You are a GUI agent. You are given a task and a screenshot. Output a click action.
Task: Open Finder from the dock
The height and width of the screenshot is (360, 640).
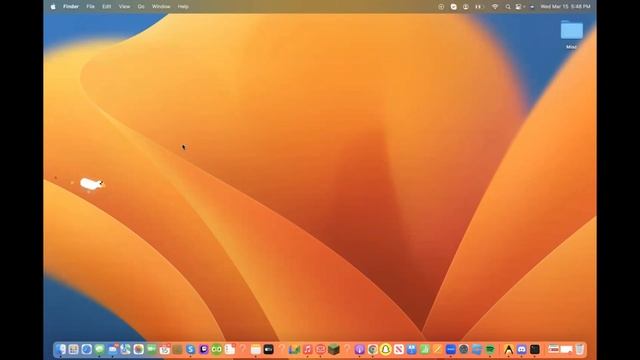click(x=60, y=349)
